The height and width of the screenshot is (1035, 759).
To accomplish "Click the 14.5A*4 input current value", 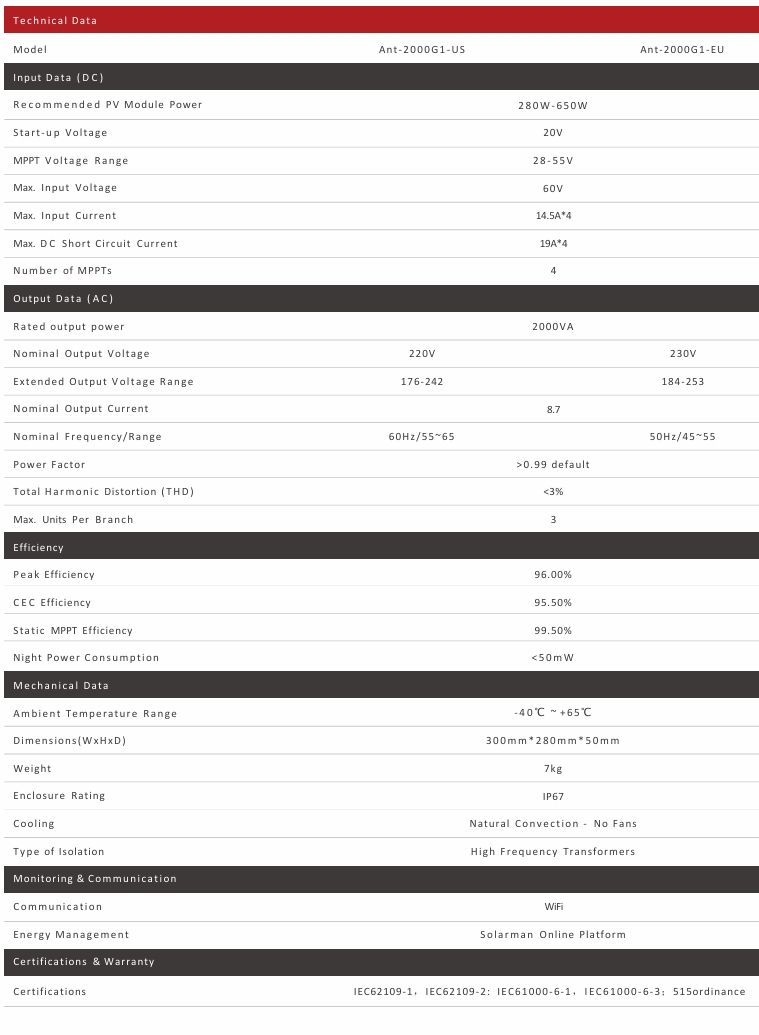I will click(x=553, y=216).
